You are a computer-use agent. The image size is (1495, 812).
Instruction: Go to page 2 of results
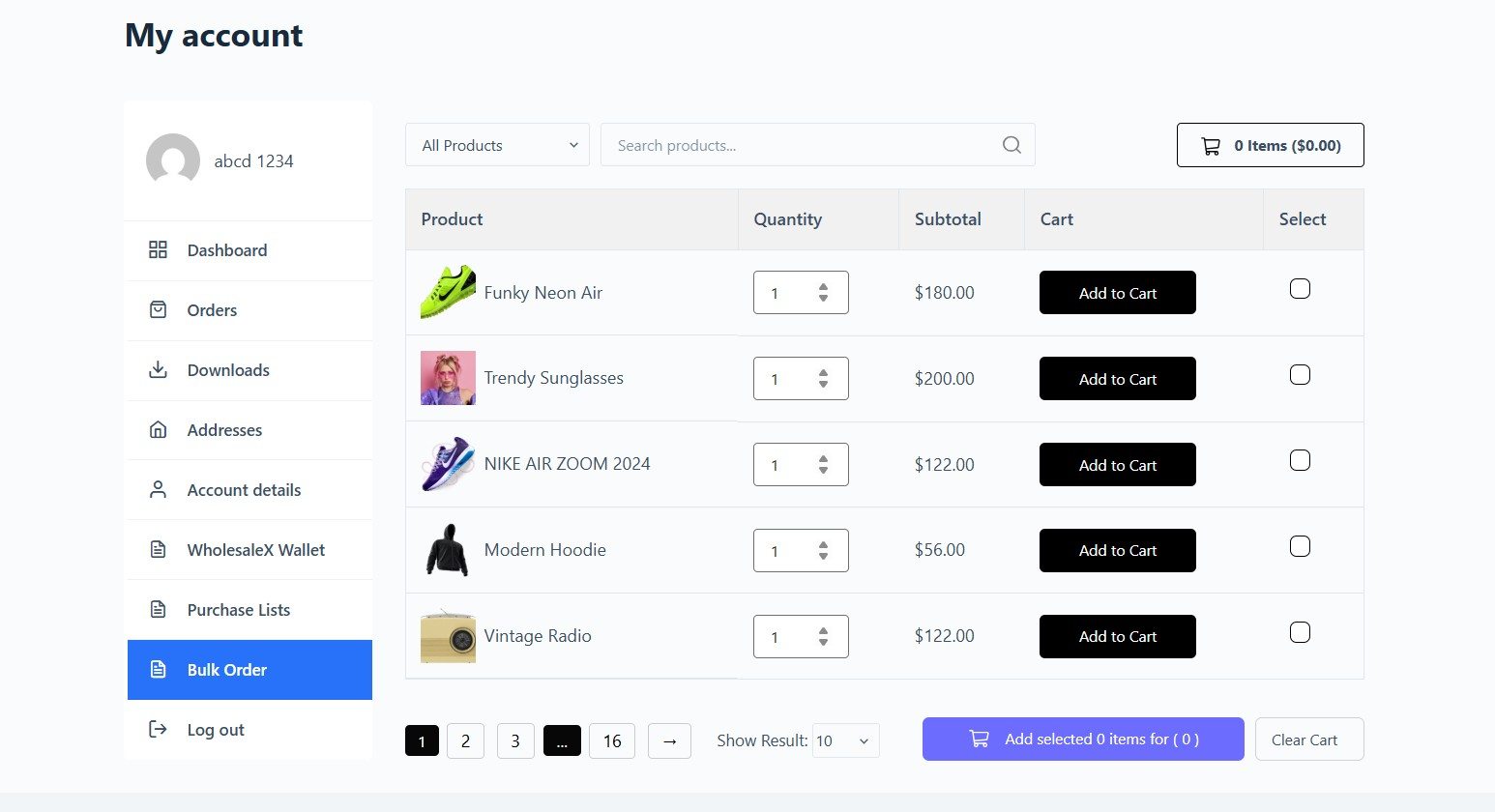point(465,741)
